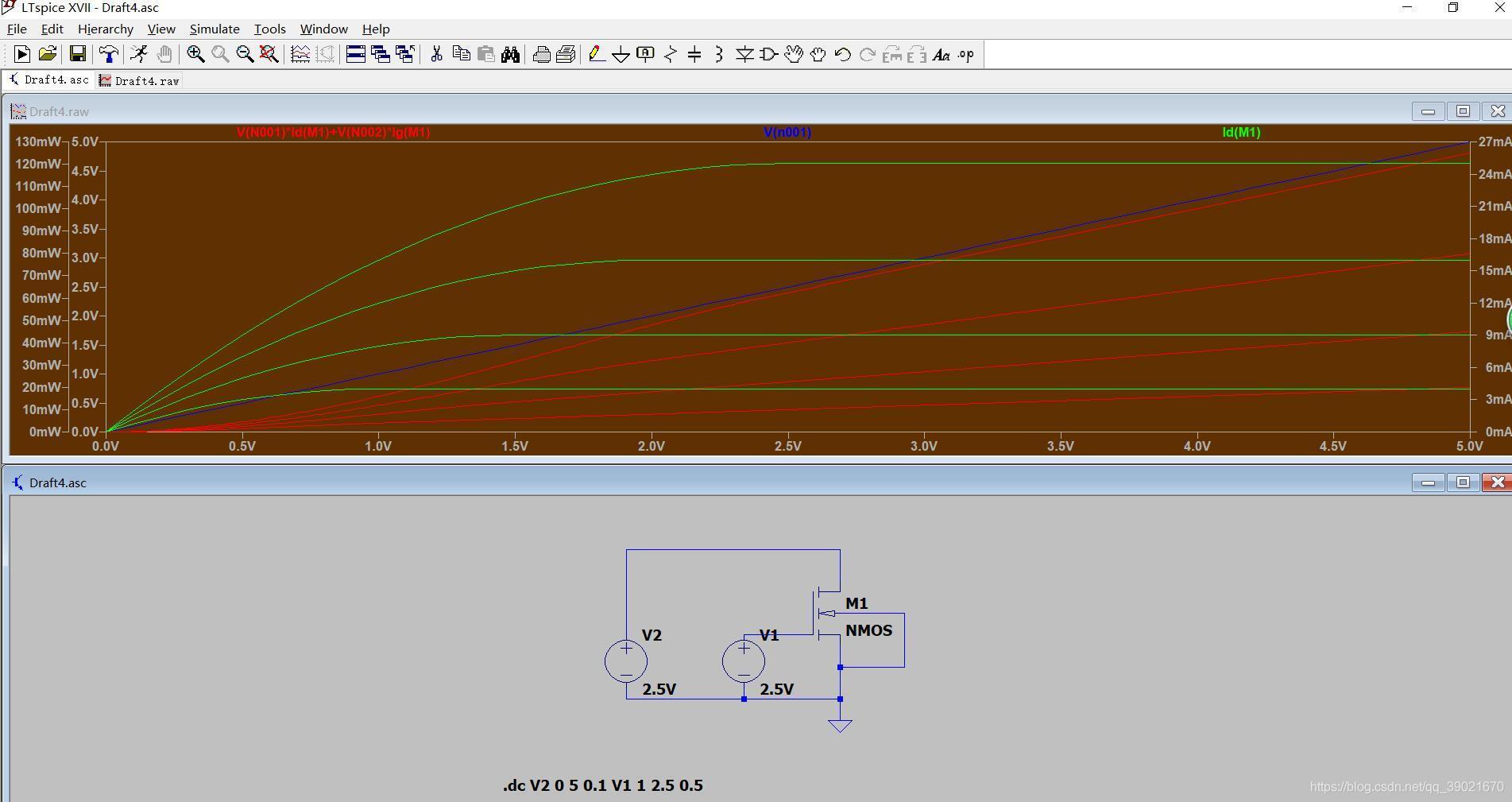Click the Undo arrow icon

click(842, 54)
